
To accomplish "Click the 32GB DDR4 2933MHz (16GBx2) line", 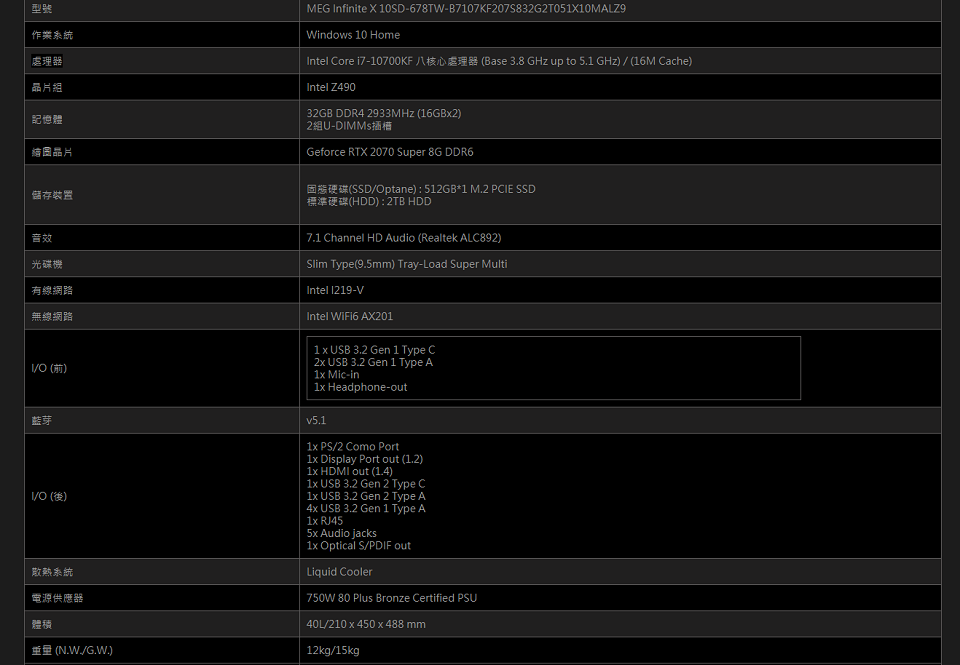I will (384, 113).
